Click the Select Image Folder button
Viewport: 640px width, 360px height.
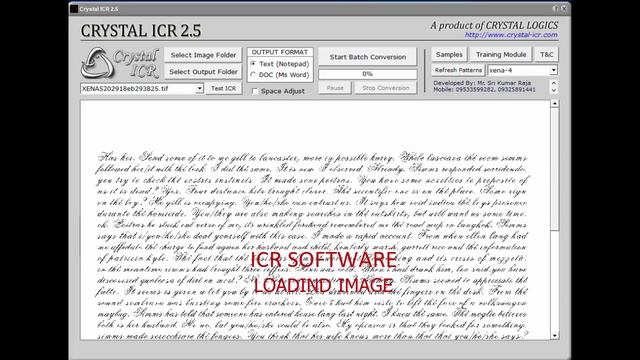coord(203,55)
